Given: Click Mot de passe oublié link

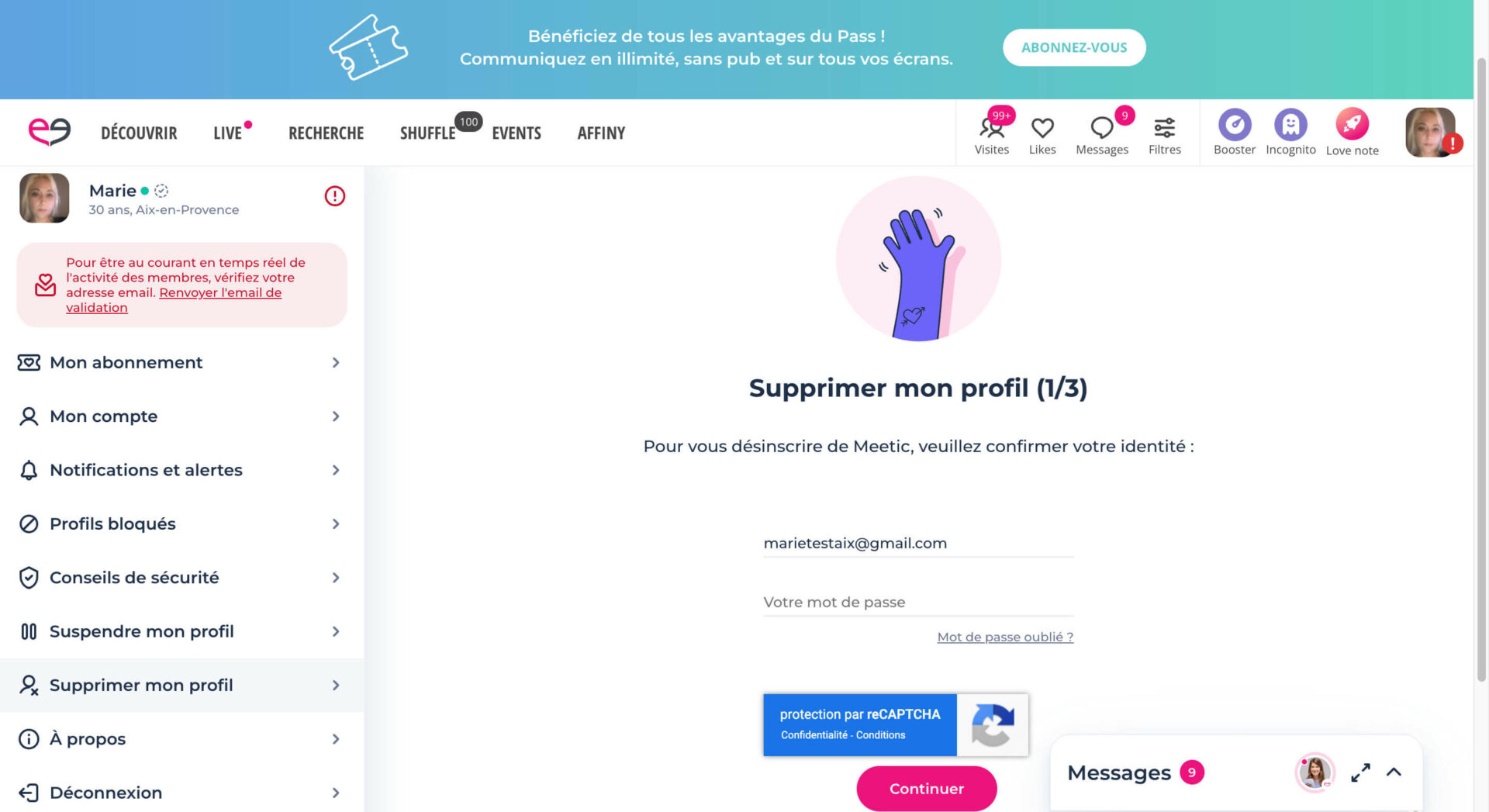Looking at the screenshot, I should (x=1005, y=637).
